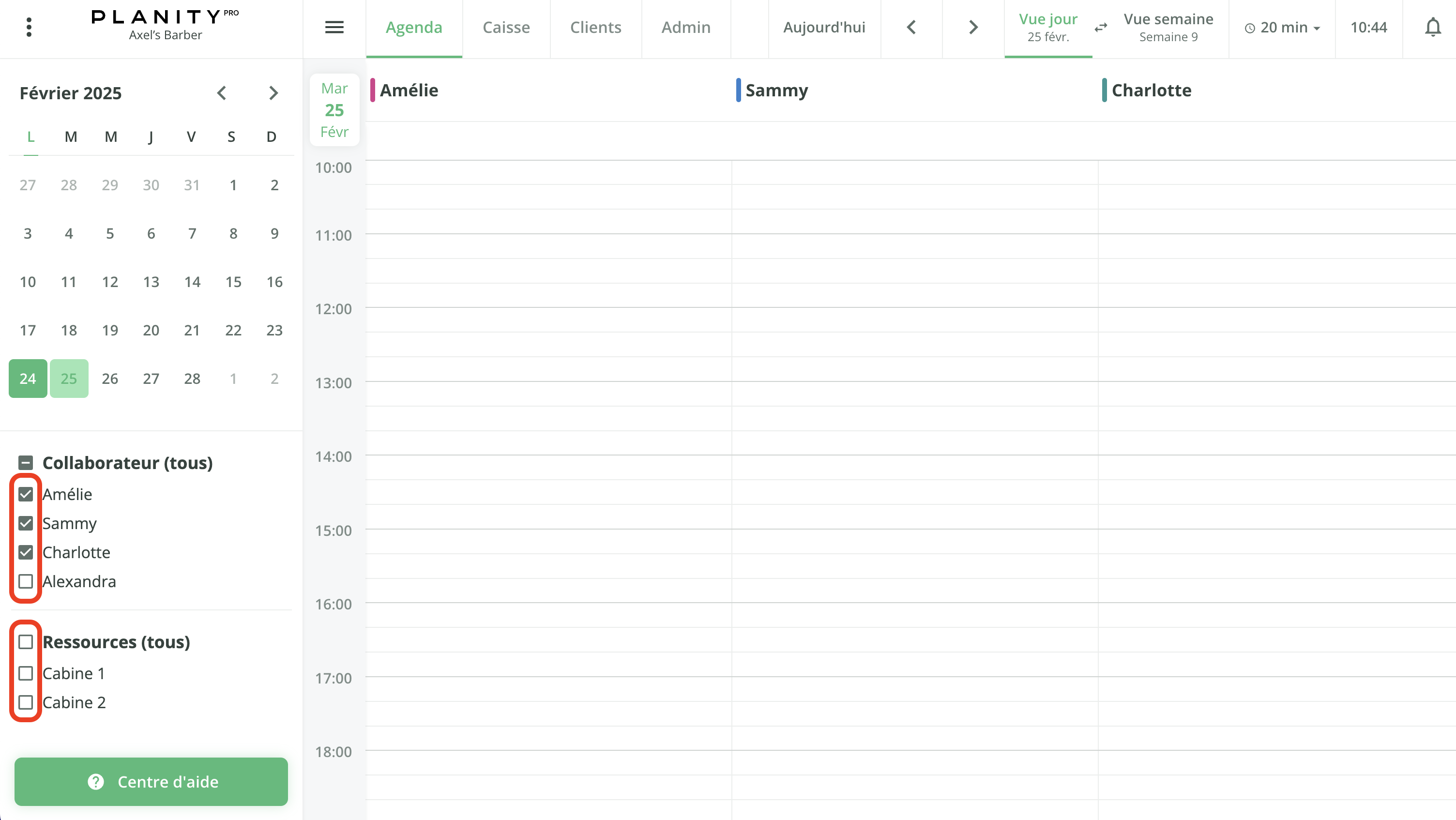The width and height of the screenshot is (1456, 820).
Task: Open the Clients tab
Action: pyautogui.click(x=595, y=27)
